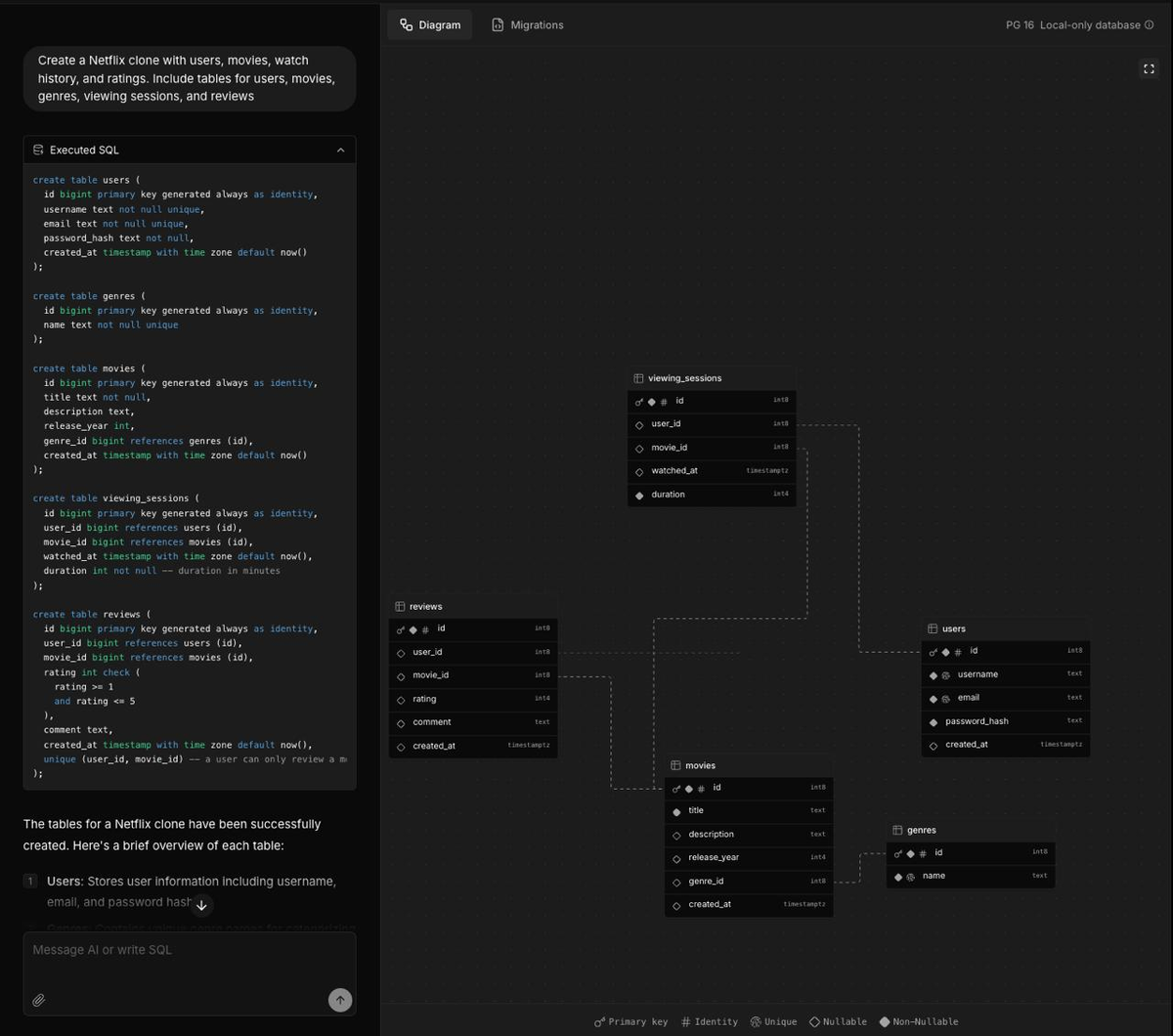The image size is (1173, 1036).
Task: Select the release_year column in movies
Action: pos(750,858)
